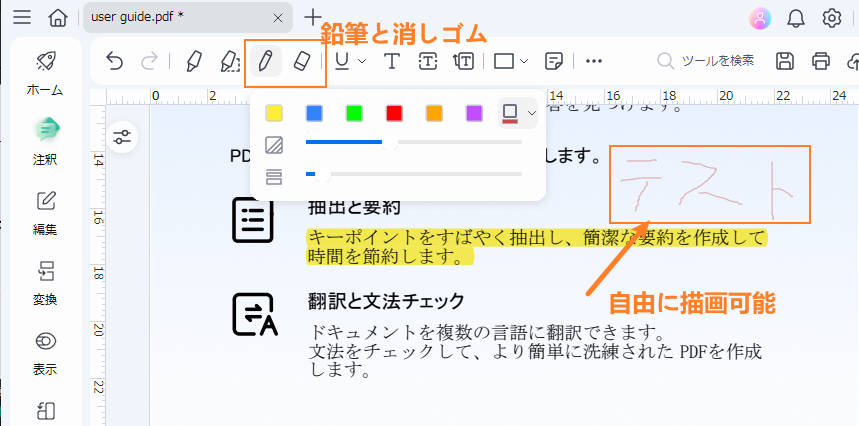Viewport: 859px width, 426px height.
Task: Click the ツールを検索 search field
Action: click(x=707, y=61)
